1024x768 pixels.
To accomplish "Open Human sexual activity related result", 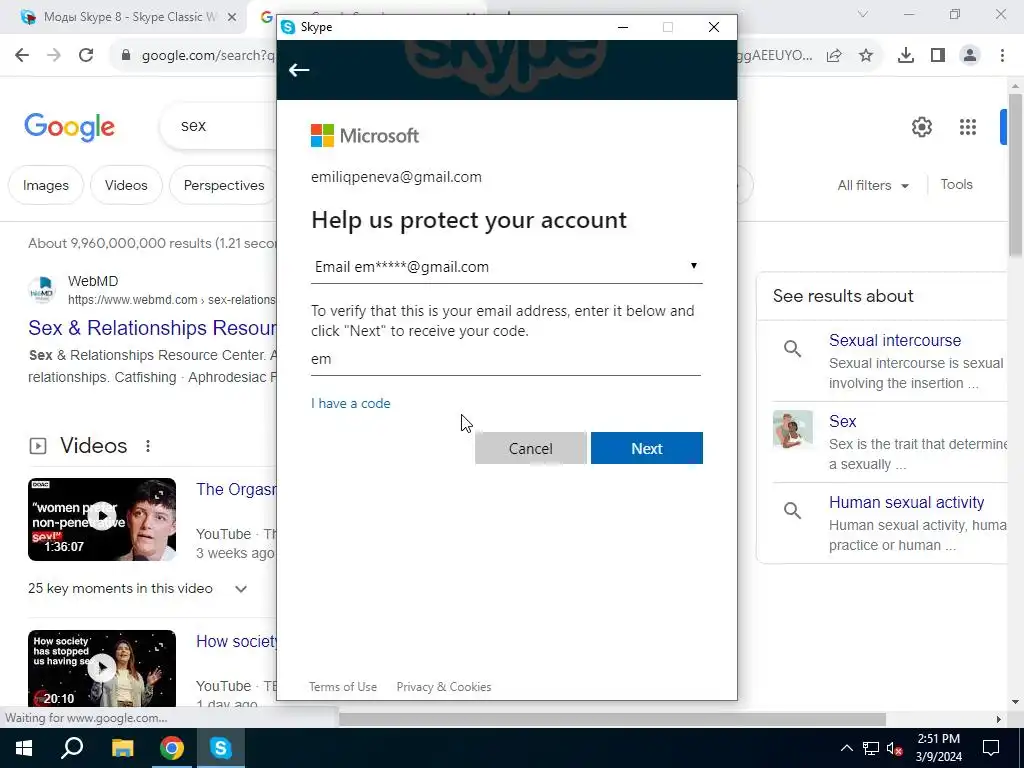I will point(906,502).
